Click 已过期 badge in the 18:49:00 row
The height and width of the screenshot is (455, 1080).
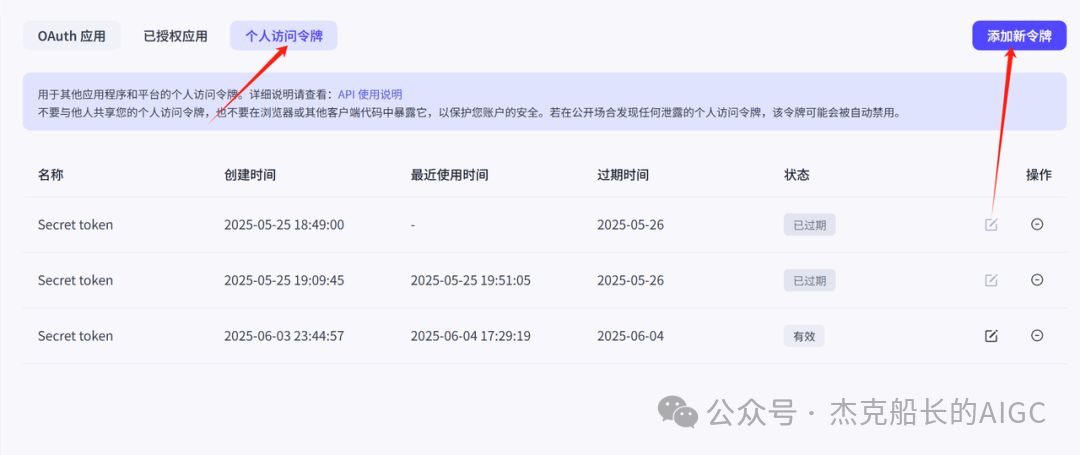click(x=809, y=224)
